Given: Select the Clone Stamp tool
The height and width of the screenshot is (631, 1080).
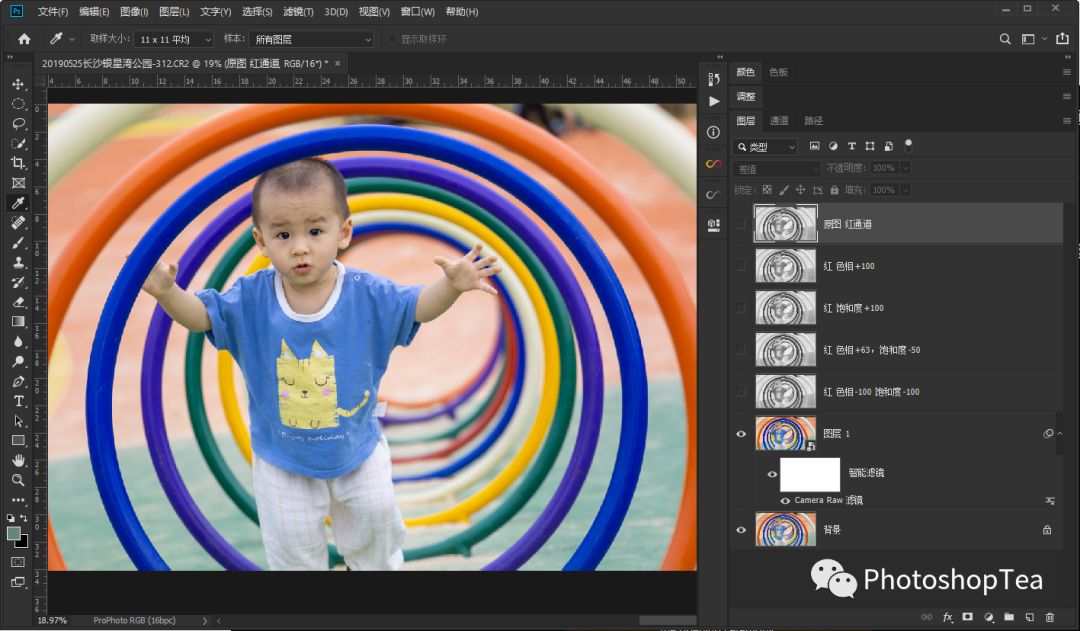Looking at the screenshot, I should tap(18, 262).
